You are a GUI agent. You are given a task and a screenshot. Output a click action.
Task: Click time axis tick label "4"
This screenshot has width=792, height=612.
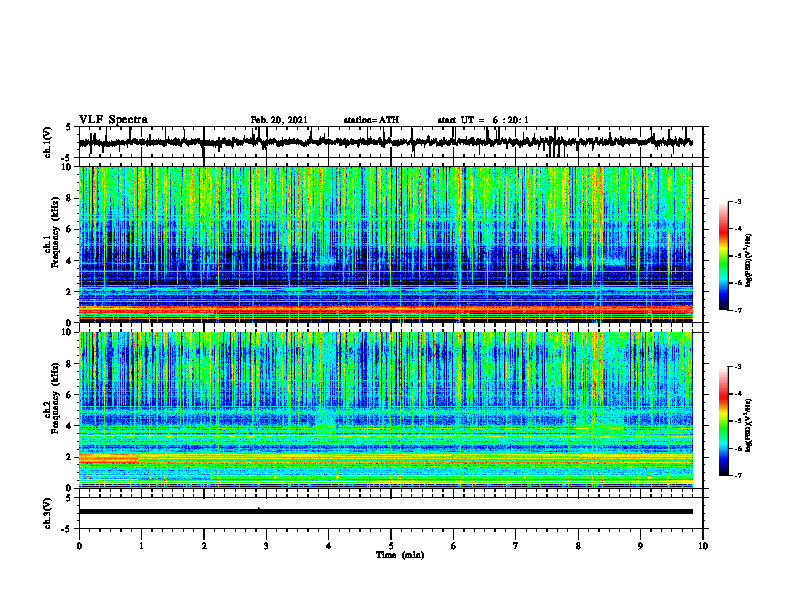[329, 546]
